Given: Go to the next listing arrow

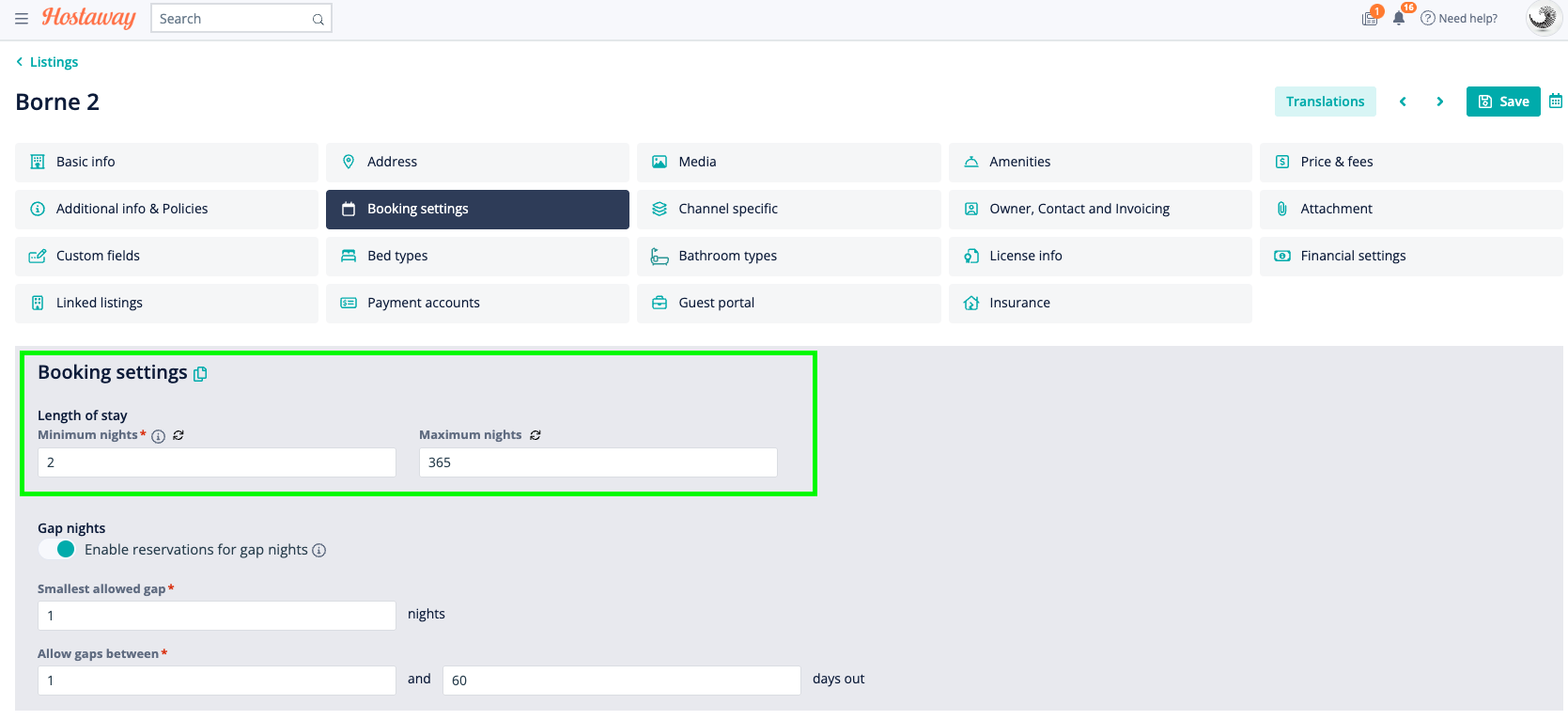Looking at the screenshot, I should [1439, 102].
